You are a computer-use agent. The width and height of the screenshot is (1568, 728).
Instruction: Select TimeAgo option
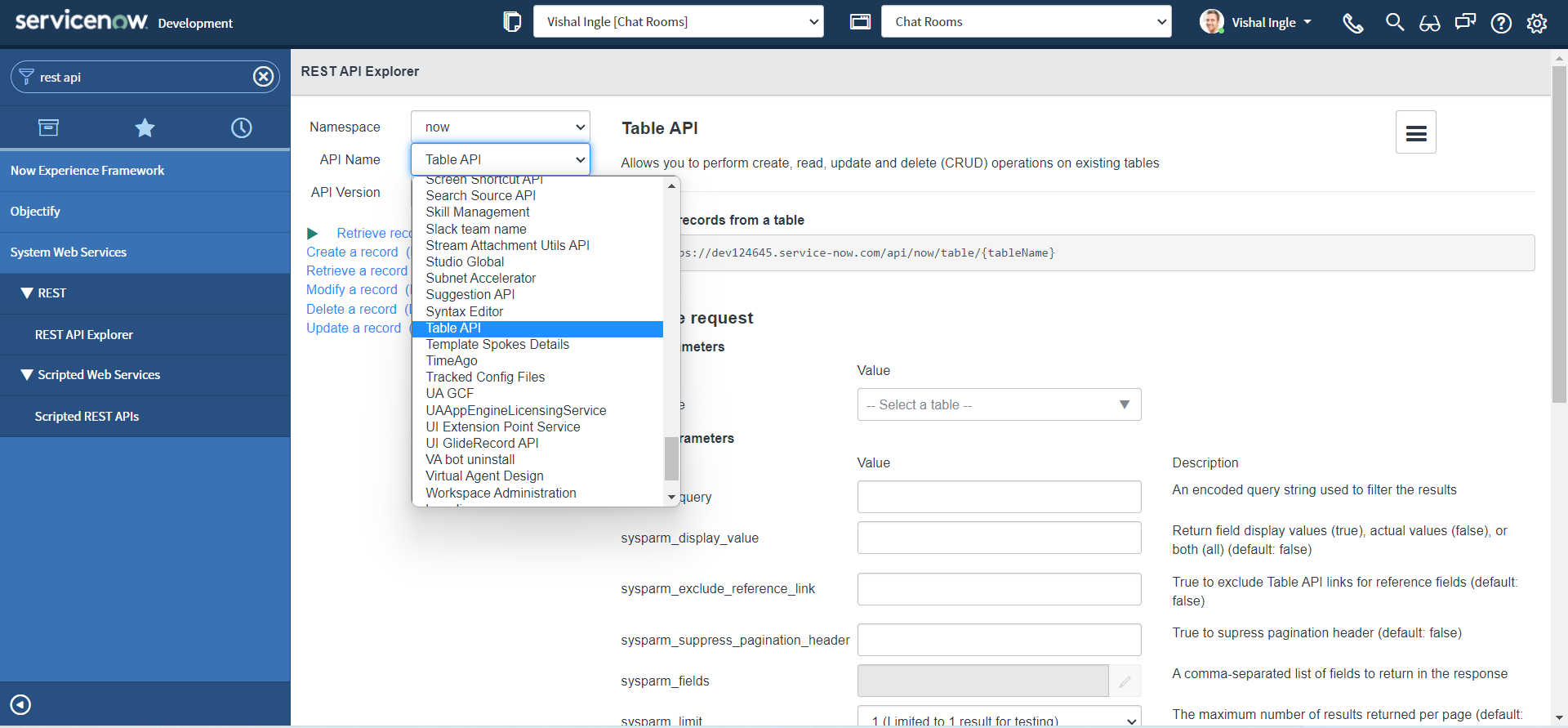[x=537, y=360]
